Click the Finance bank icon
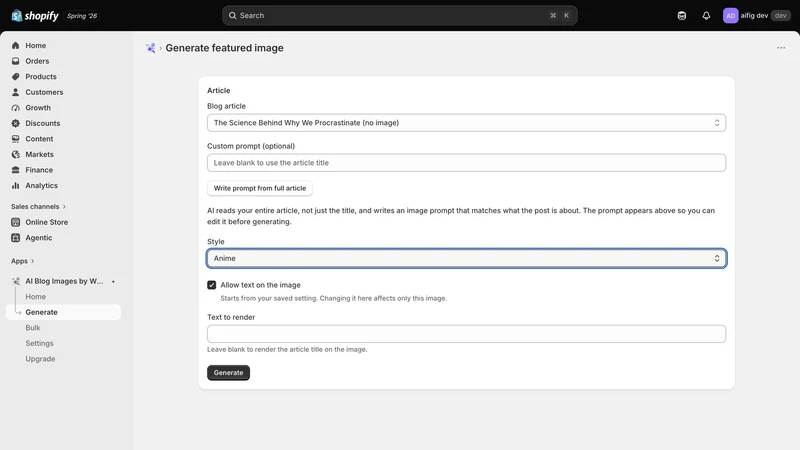 click(x=15, y=170)
